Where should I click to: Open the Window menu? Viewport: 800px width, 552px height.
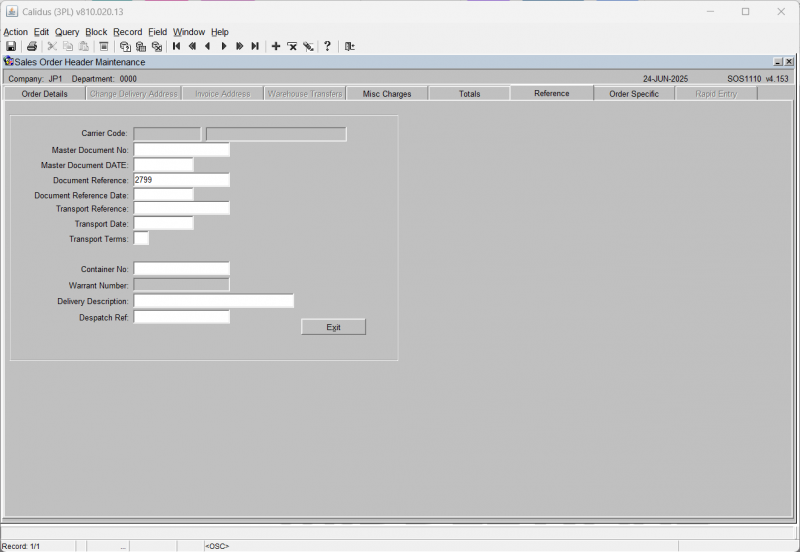[x=189, y=32]
